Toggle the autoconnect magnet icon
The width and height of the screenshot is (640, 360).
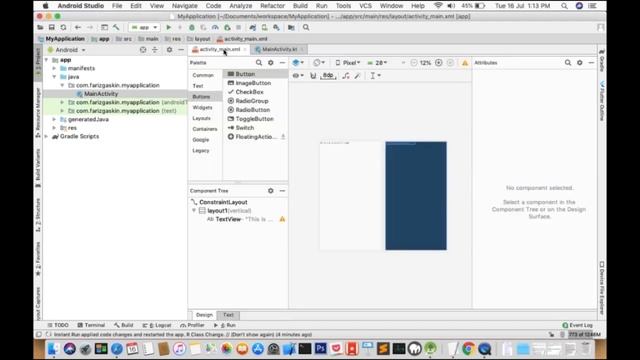(313, 76)
